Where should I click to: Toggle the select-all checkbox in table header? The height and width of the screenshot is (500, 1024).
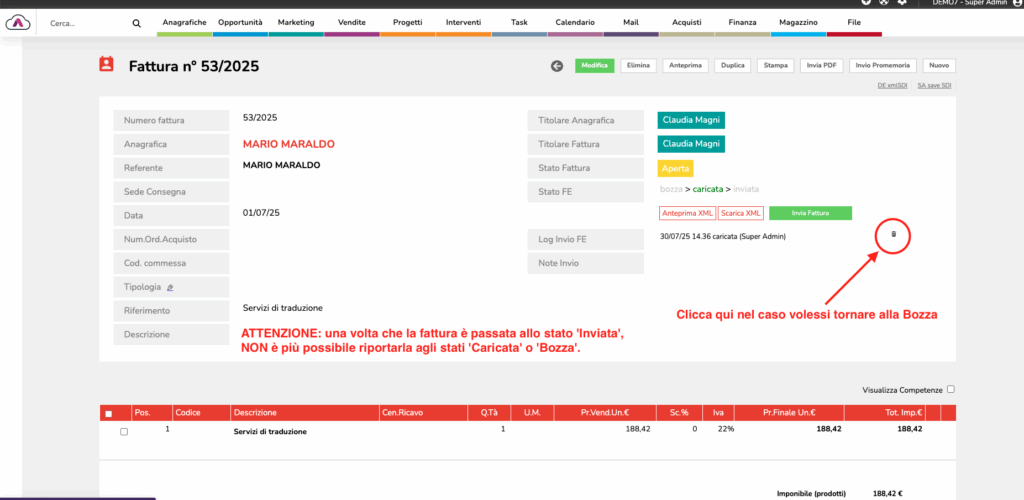tap(108, 413)
